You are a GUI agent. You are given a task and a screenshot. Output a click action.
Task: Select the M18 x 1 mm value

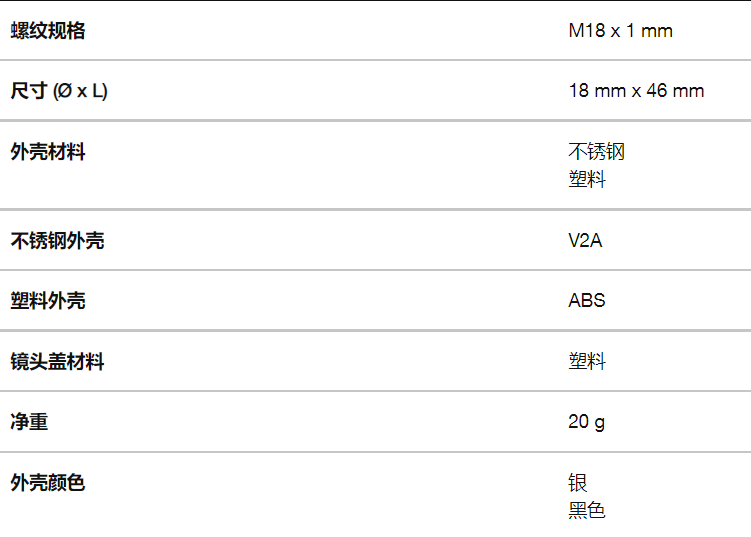[620, 31]
